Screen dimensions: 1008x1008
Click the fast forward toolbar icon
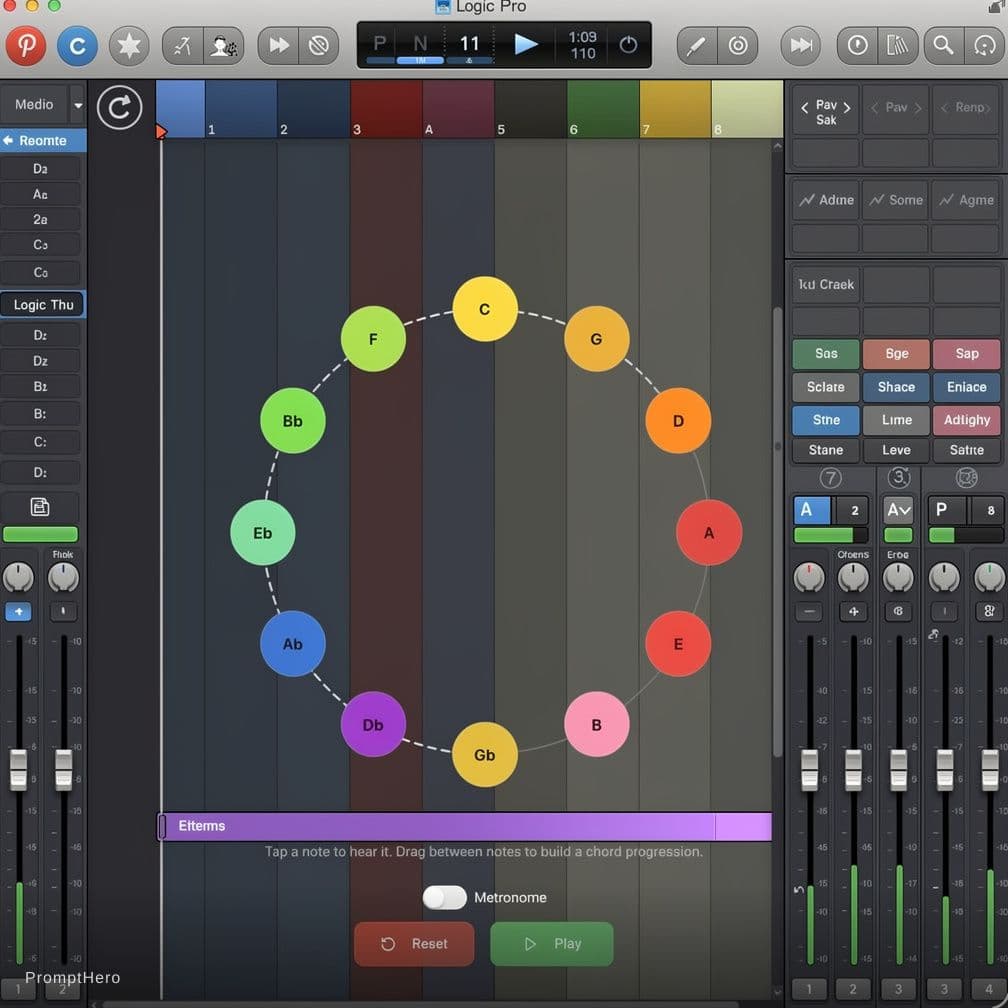(278, 45)
